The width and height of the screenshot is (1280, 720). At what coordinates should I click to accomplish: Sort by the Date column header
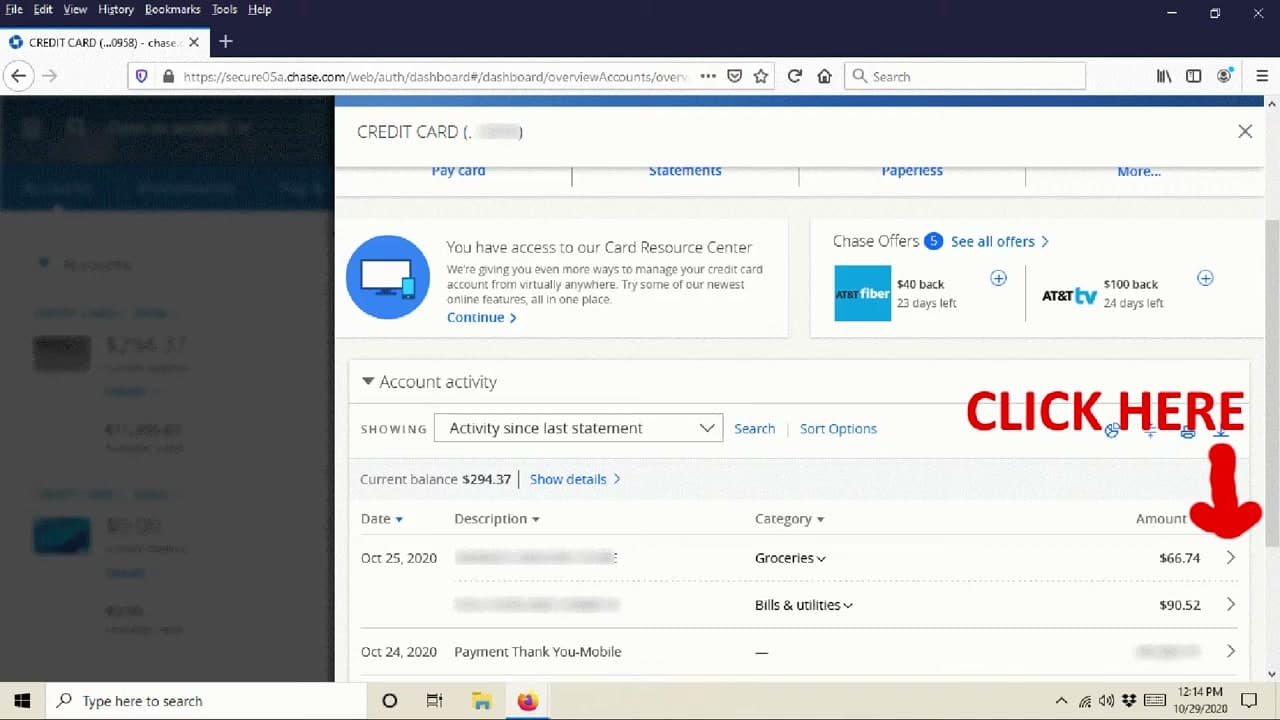pyautogui.click(x=382, y=519)
